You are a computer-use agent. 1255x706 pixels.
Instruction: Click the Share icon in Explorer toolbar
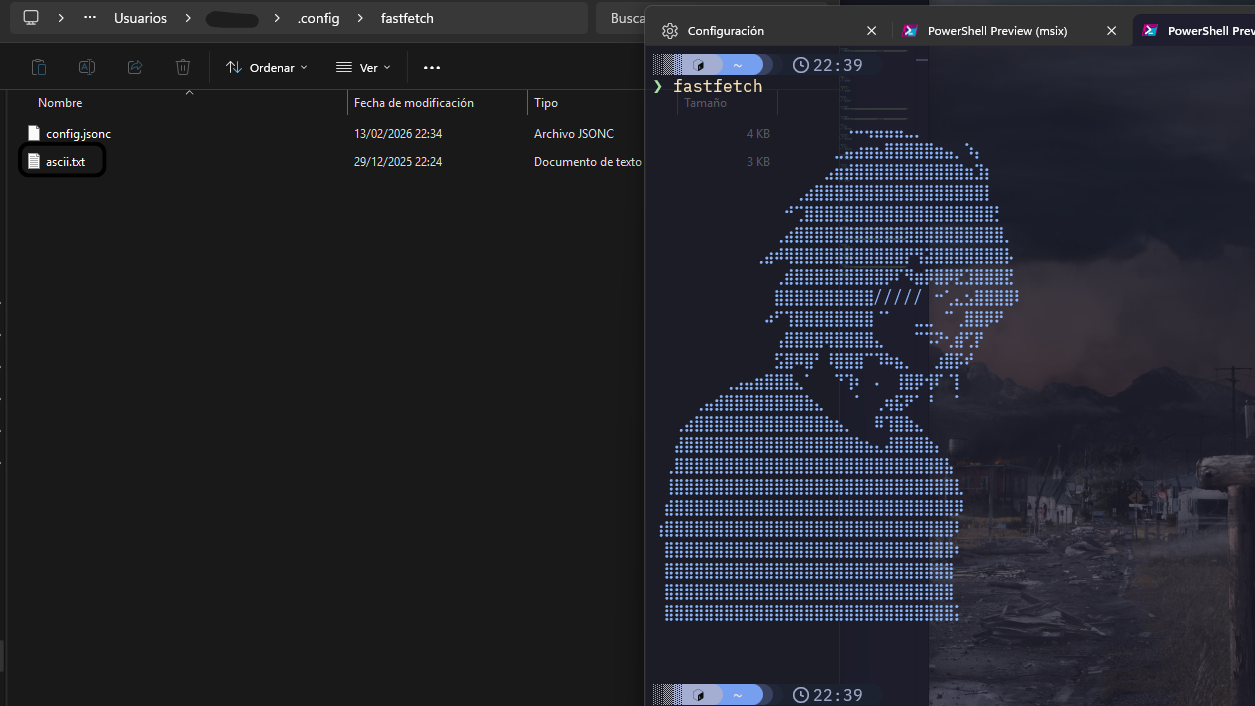coord(135,67)
